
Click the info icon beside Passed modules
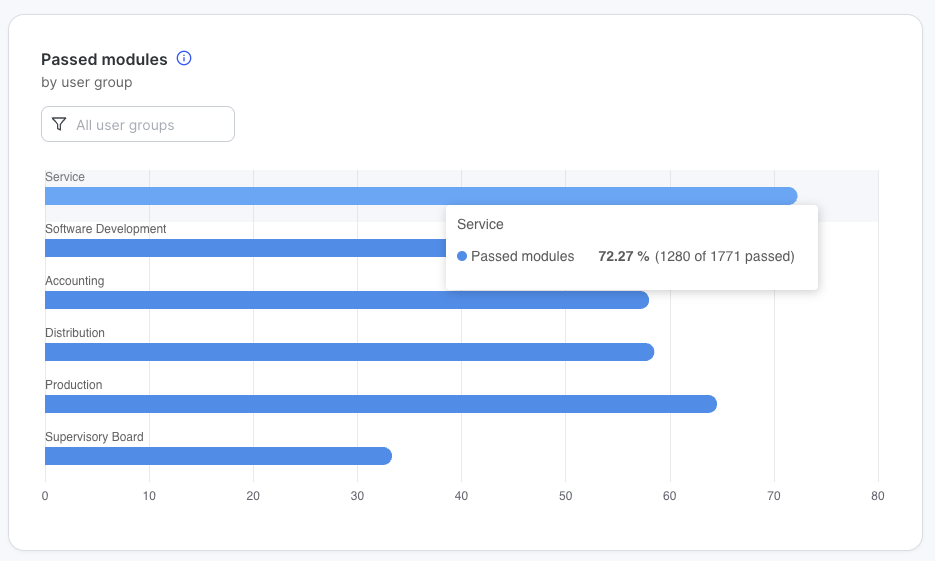[x=184, y=58]
